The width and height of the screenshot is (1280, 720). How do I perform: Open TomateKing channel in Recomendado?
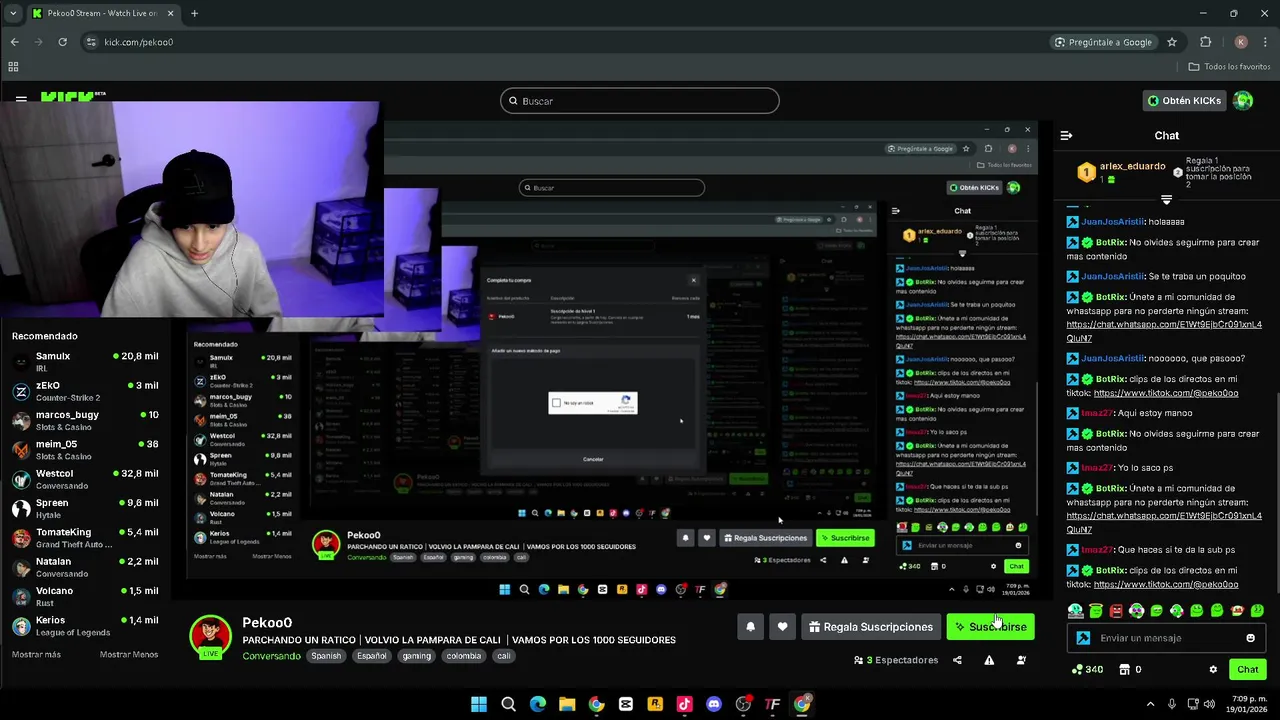coord(85,538)
